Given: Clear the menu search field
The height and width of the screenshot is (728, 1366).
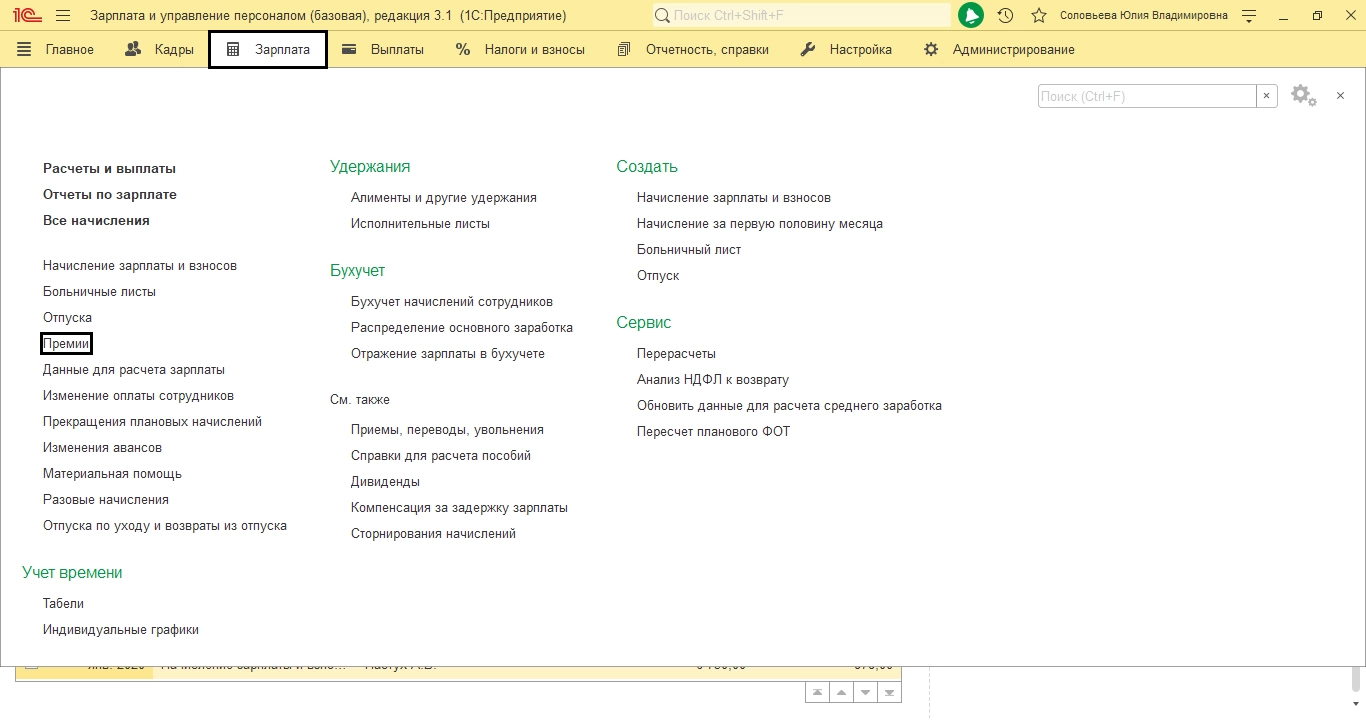Looking at the screenshot, I should click(1267, 96).
